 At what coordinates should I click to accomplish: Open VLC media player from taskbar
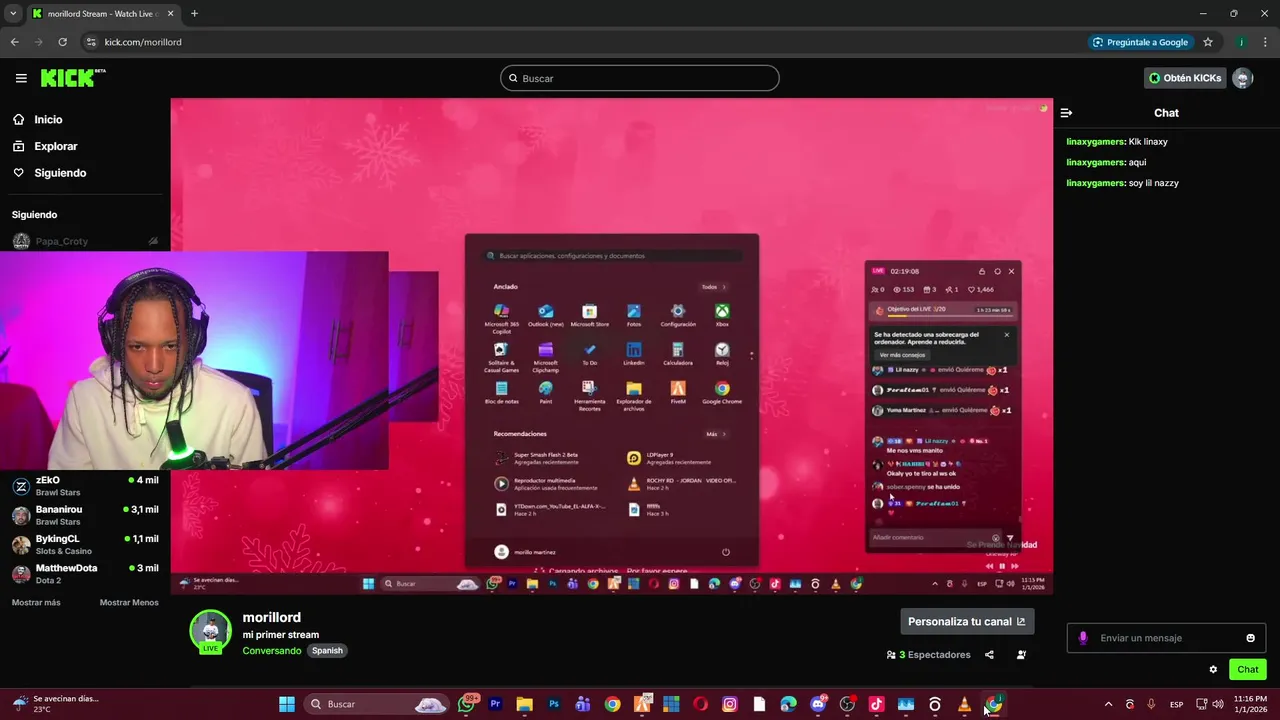[x=964, y=704]
